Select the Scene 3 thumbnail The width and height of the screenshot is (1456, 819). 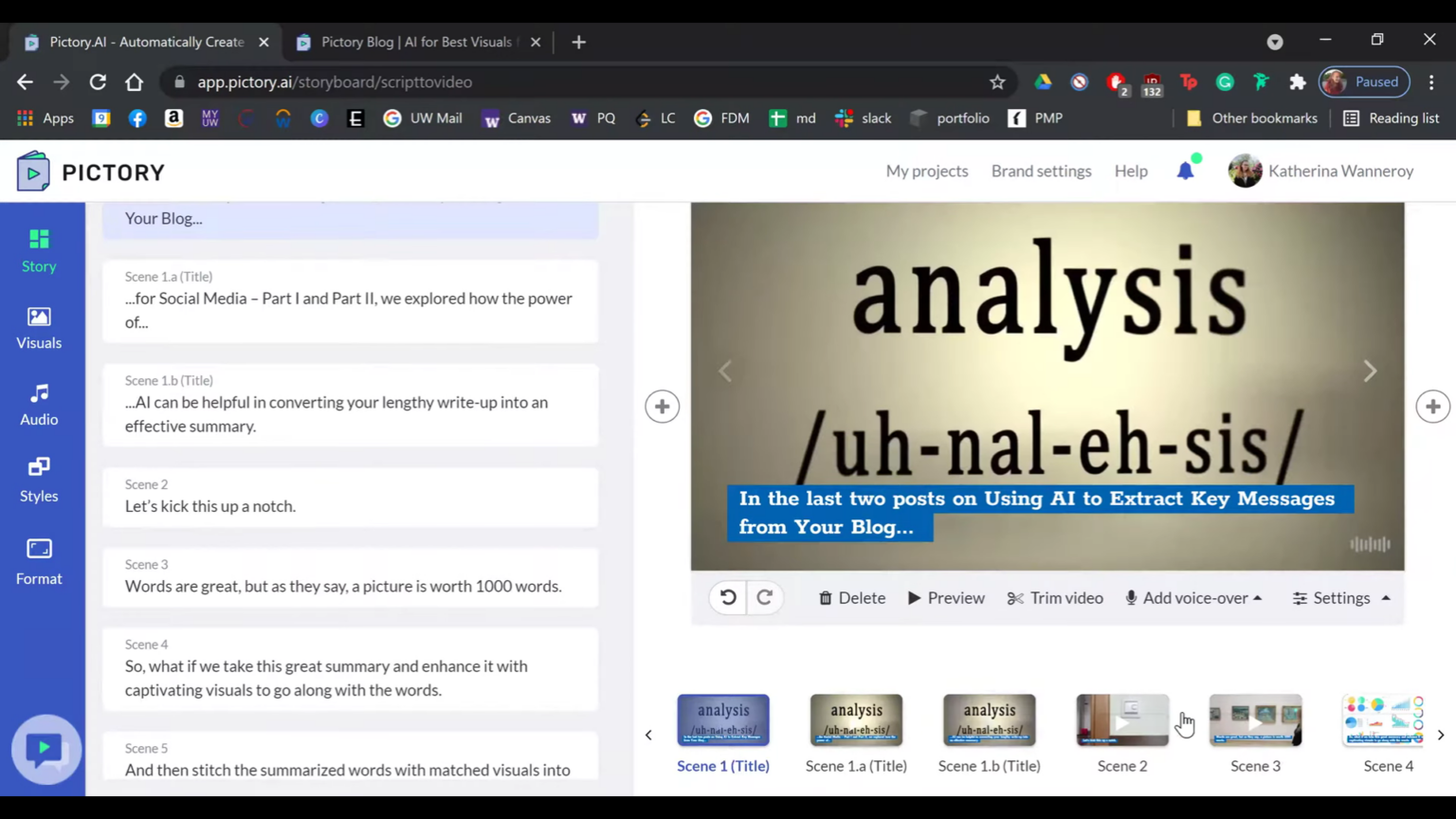click(1255, 720)
